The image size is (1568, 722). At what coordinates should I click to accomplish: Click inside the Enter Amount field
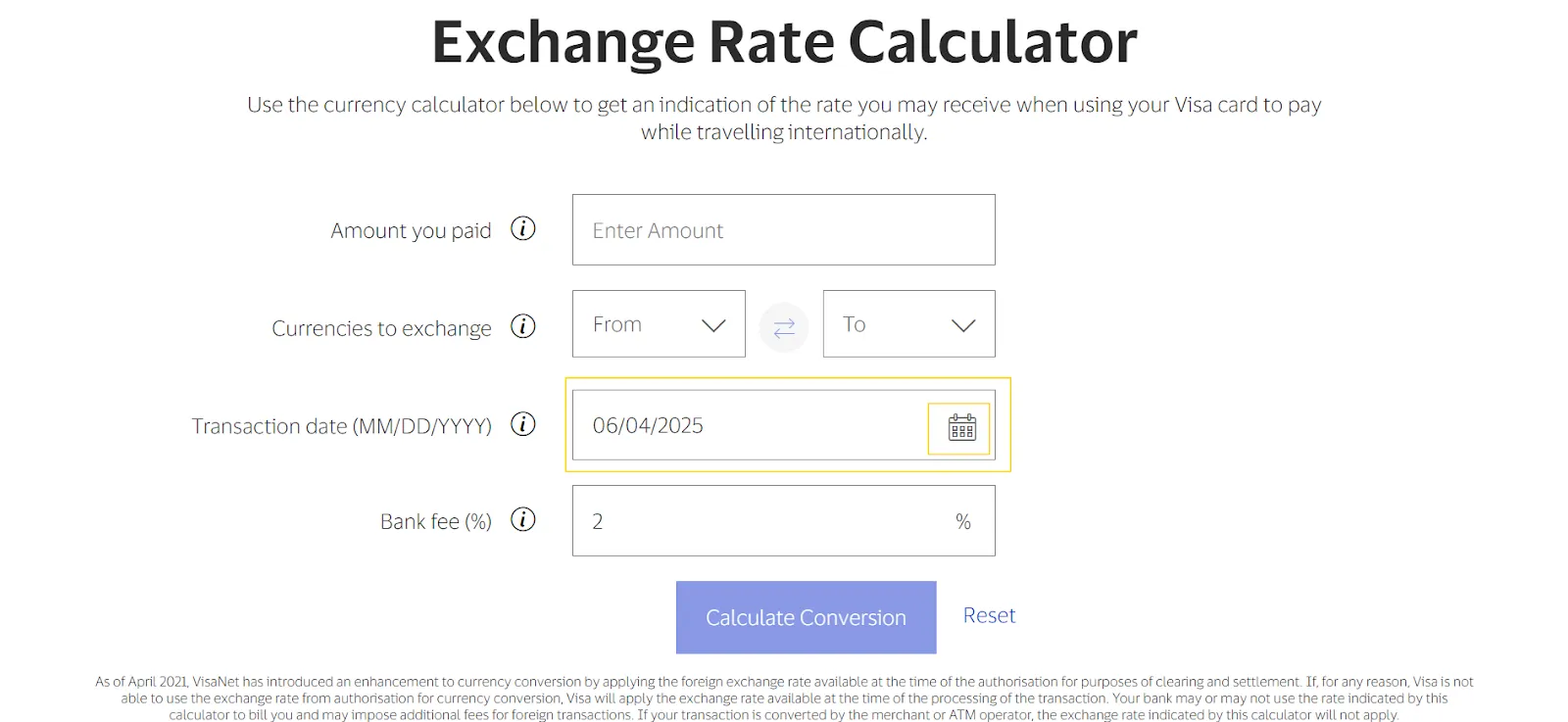point(783,229)
